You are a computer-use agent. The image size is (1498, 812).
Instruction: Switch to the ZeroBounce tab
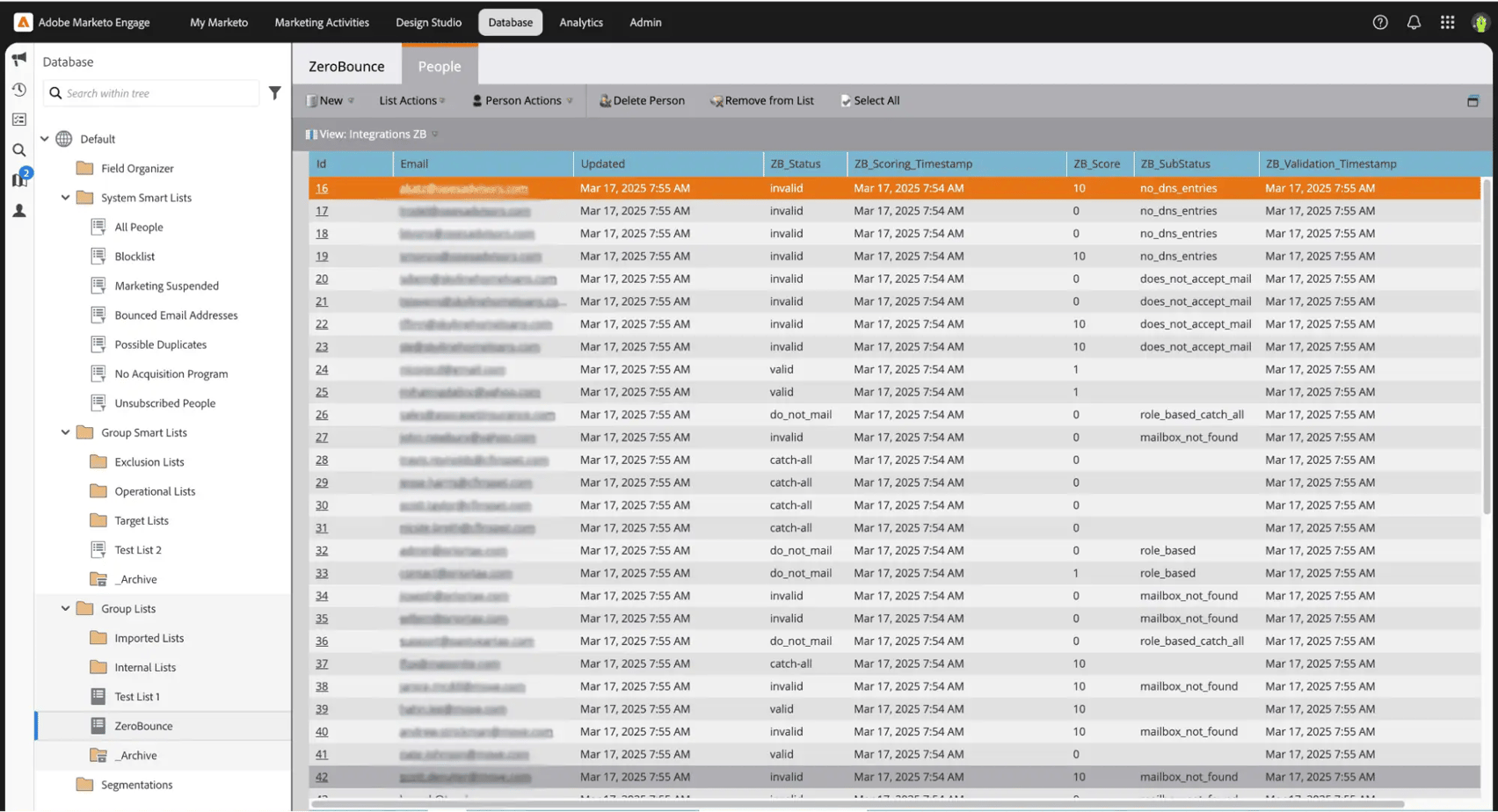click(345, 65)
